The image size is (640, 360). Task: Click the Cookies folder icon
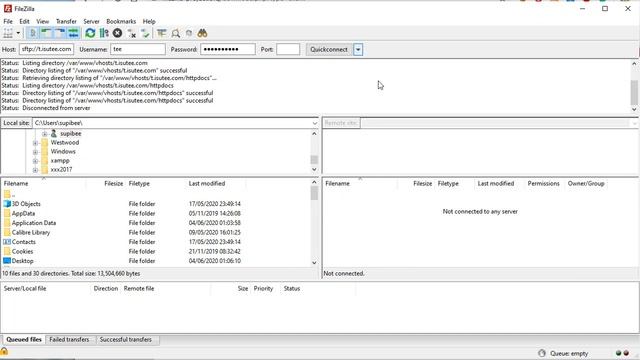7,251
